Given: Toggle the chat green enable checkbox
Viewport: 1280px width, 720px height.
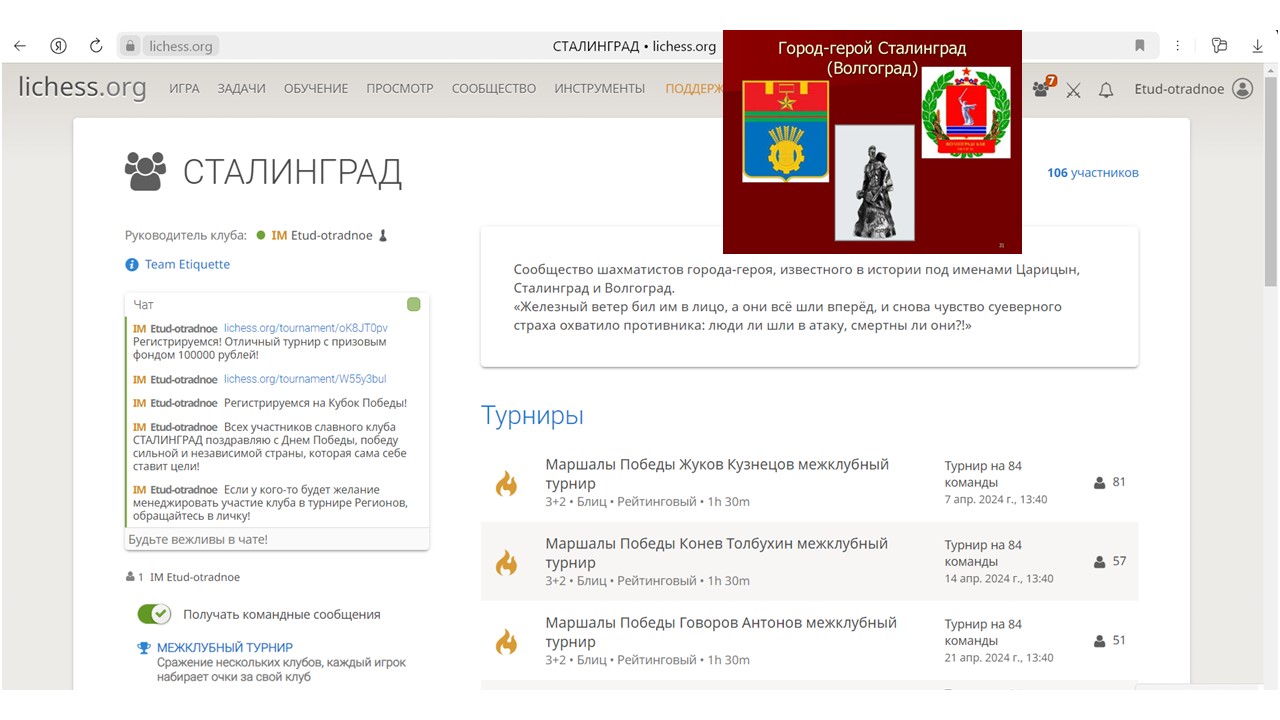Looking at the screenshot, I should 414,304.
